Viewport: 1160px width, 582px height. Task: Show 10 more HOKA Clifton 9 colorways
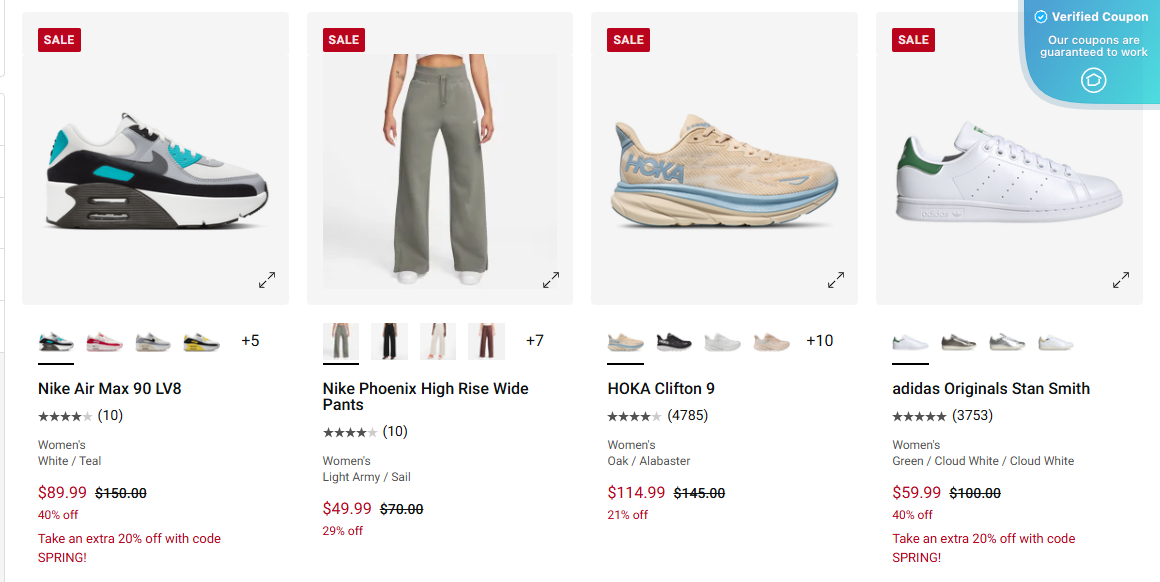click(820, 340)
